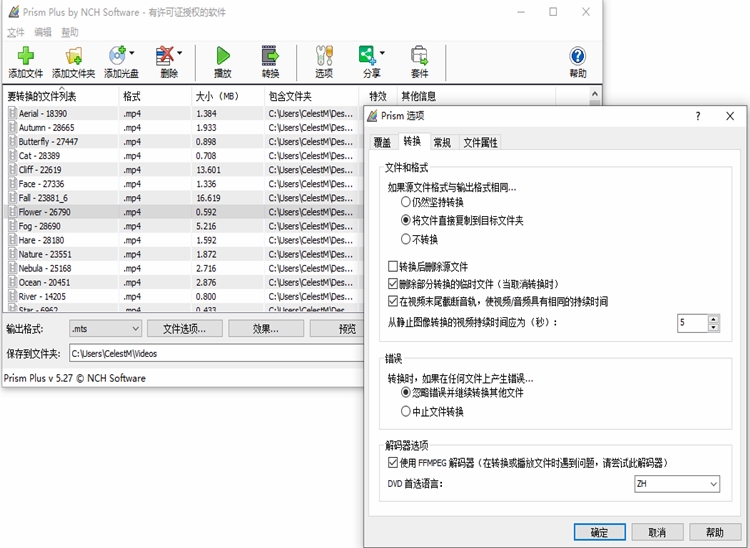
Task: Click file icon of Cliff - 22619
Action: click(x=13, y=170)
